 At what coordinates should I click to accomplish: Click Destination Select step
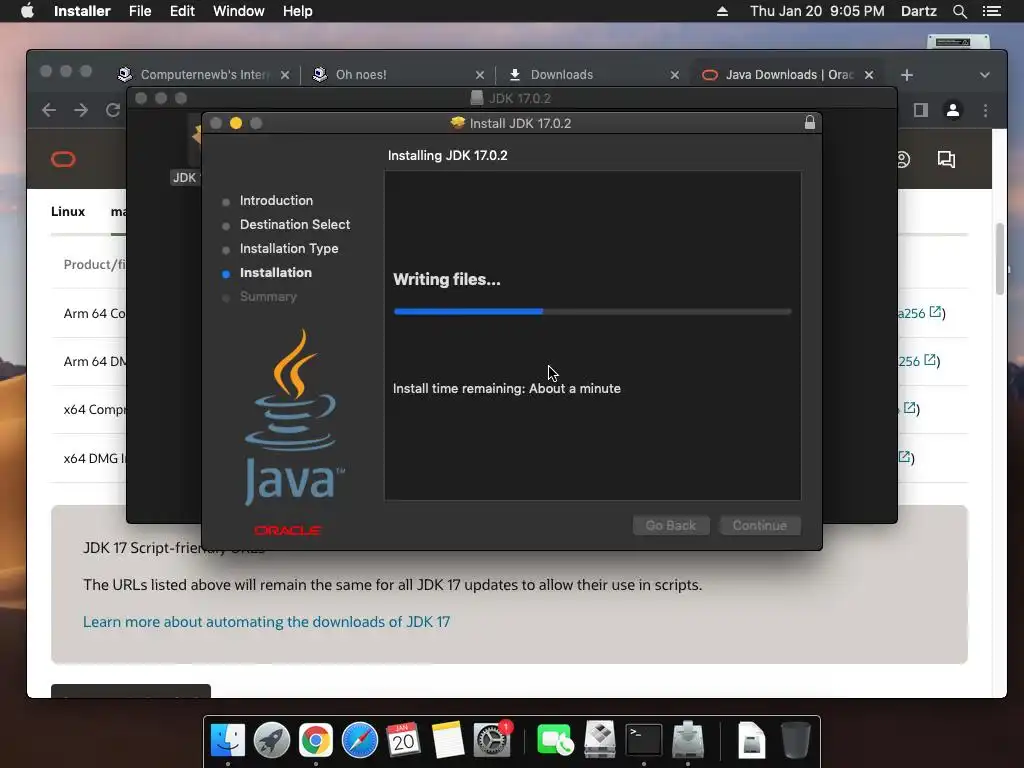(x=295, y=225)
